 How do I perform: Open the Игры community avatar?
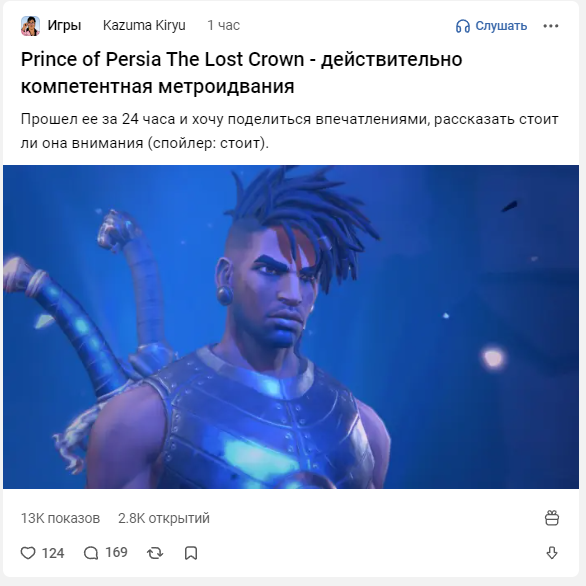30,26
